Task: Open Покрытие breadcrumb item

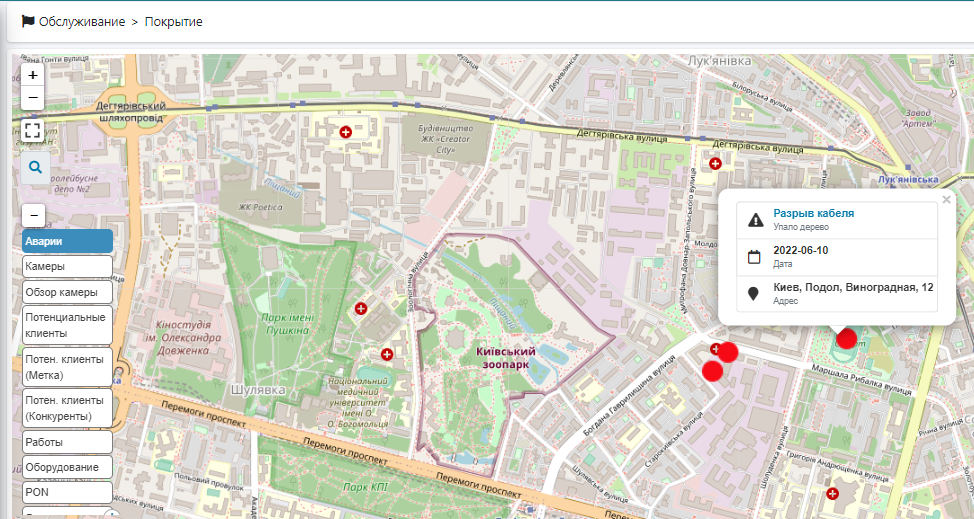Action: [173, 21]
